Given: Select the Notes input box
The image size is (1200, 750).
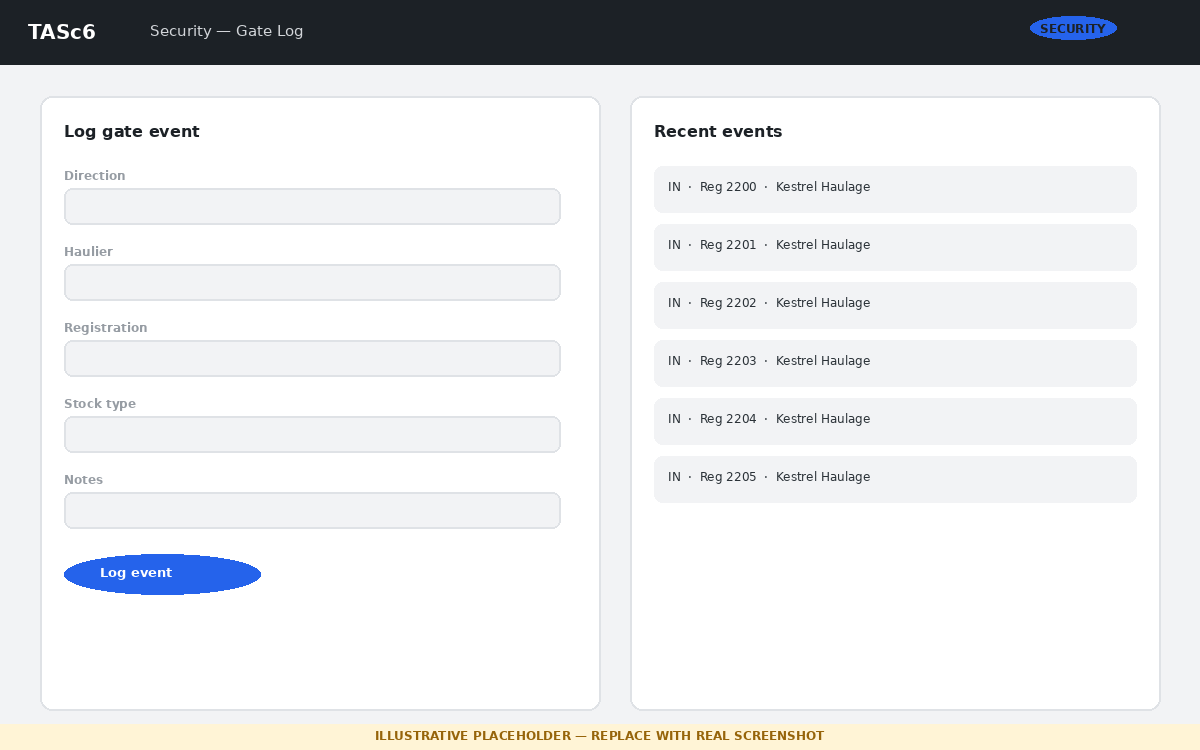Looking at the screenshot, I should [312, 511].
